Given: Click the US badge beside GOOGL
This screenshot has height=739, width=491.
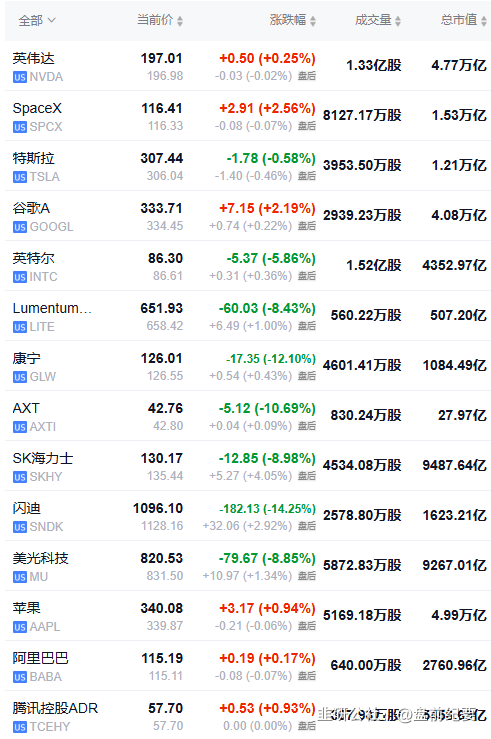Looking at the screenshot, I should click(20, 227).
